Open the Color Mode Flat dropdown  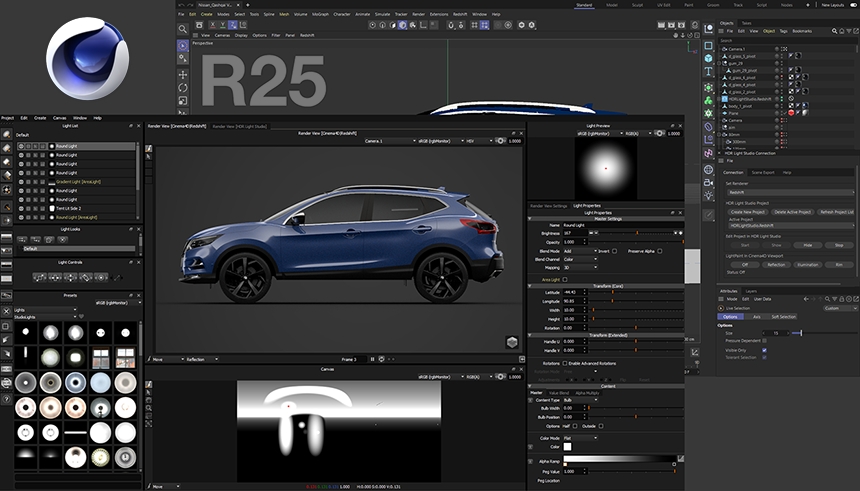point(579,438)
